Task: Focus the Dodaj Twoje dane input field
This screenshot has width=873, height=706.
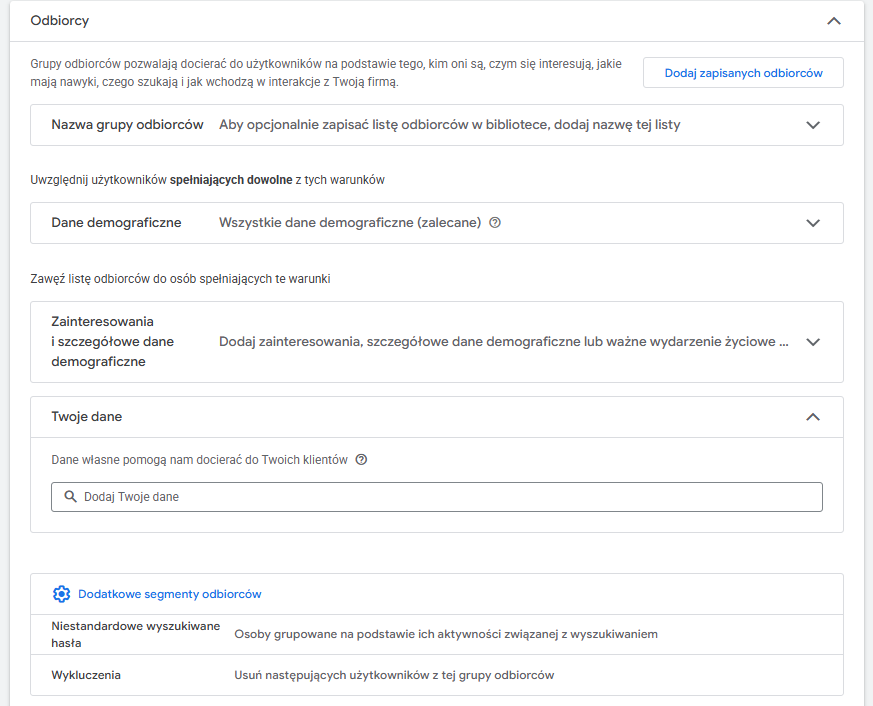Action: click(x=440, y=497)
